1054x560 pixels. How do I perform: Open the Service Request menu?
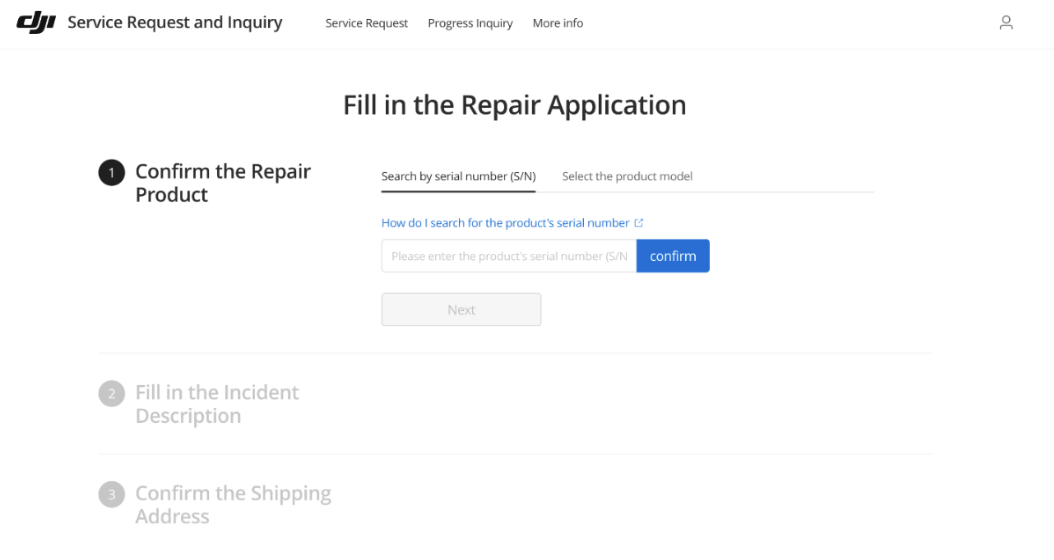coord(366,23)
